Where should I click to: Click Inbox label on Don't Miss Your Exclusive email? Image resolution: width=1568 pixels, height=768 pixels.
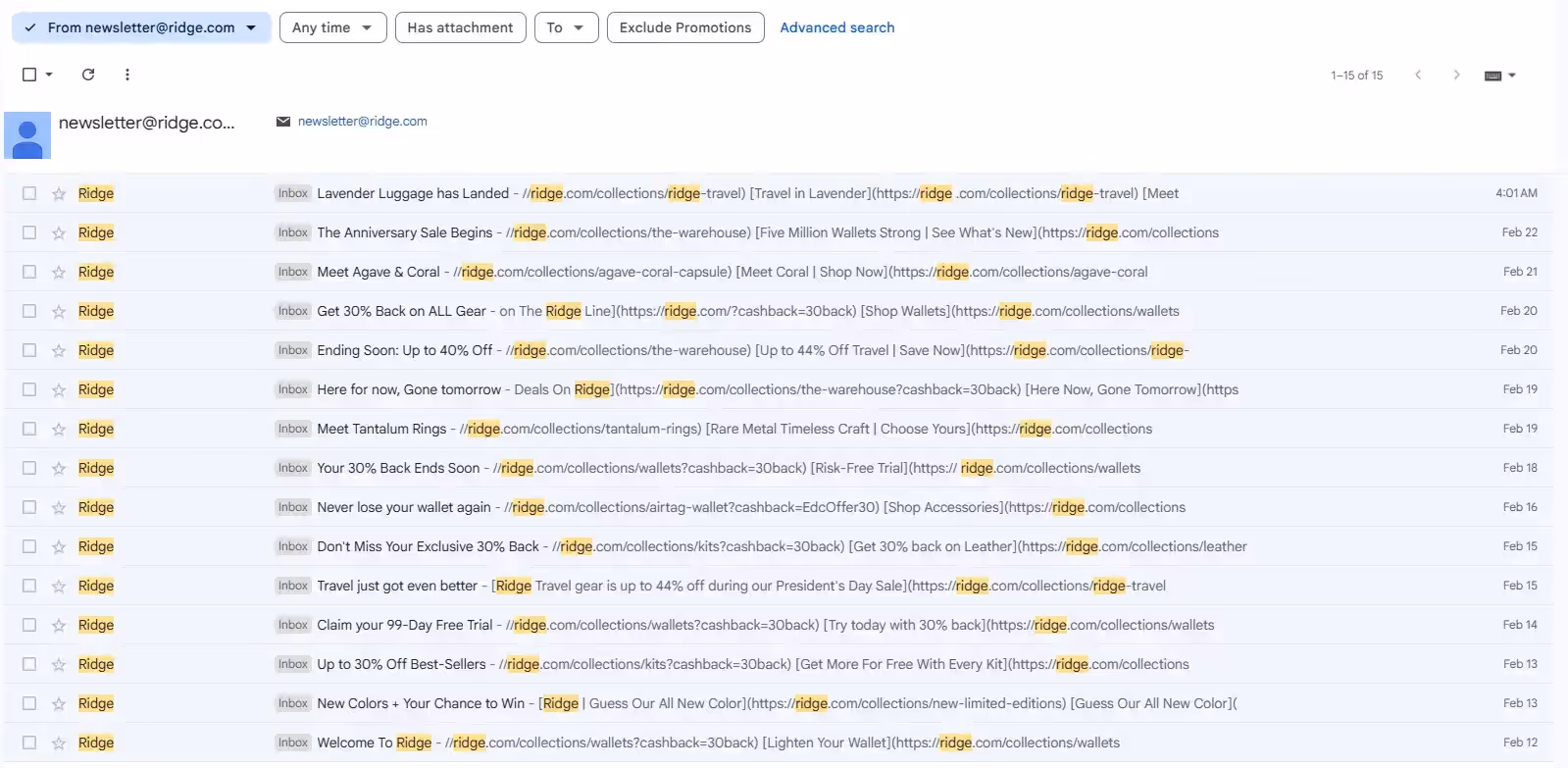pos(293,546)
